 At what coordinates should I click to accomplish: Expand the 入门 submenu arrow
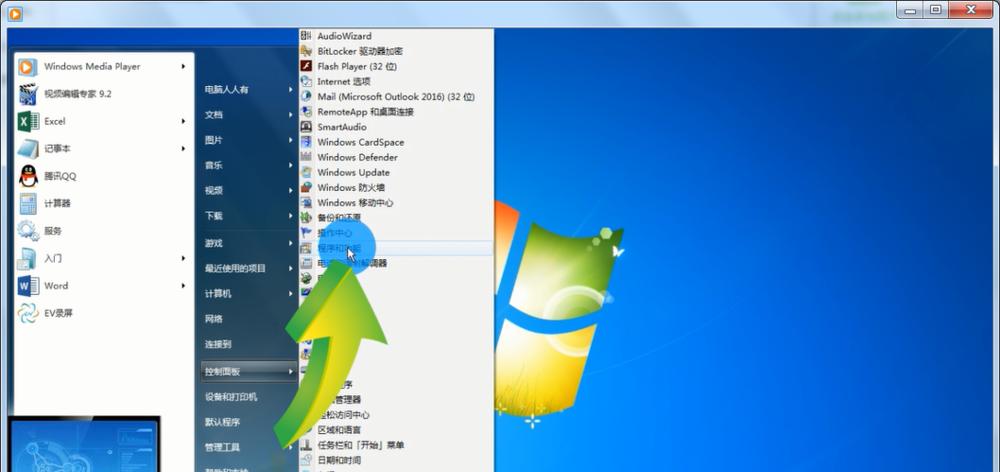point(184,258)
